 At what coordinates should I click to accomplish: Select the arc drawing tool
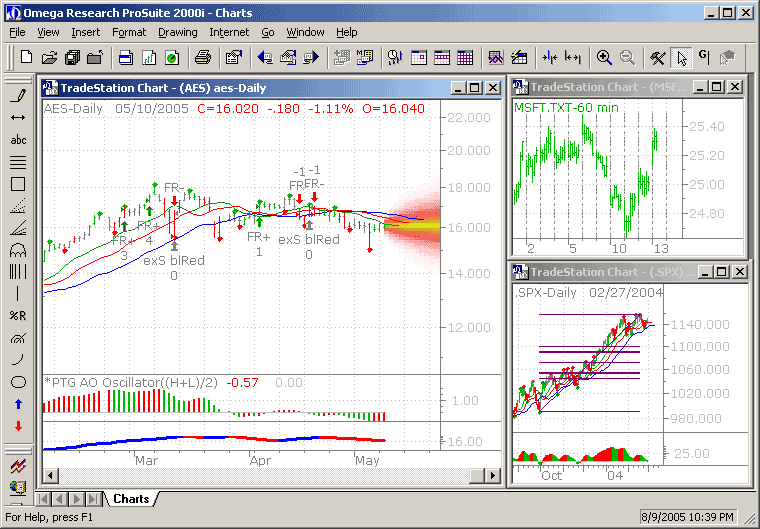click(x=18, y=360)
